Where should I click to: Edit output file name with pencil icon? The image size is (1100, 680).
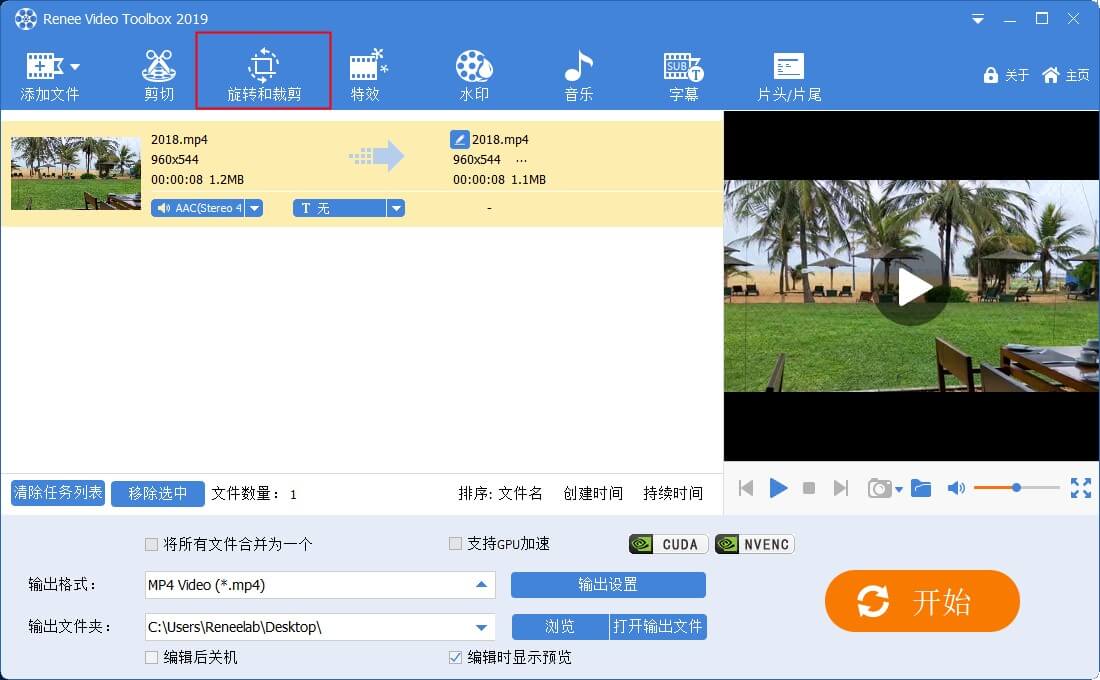coord(460,139)
